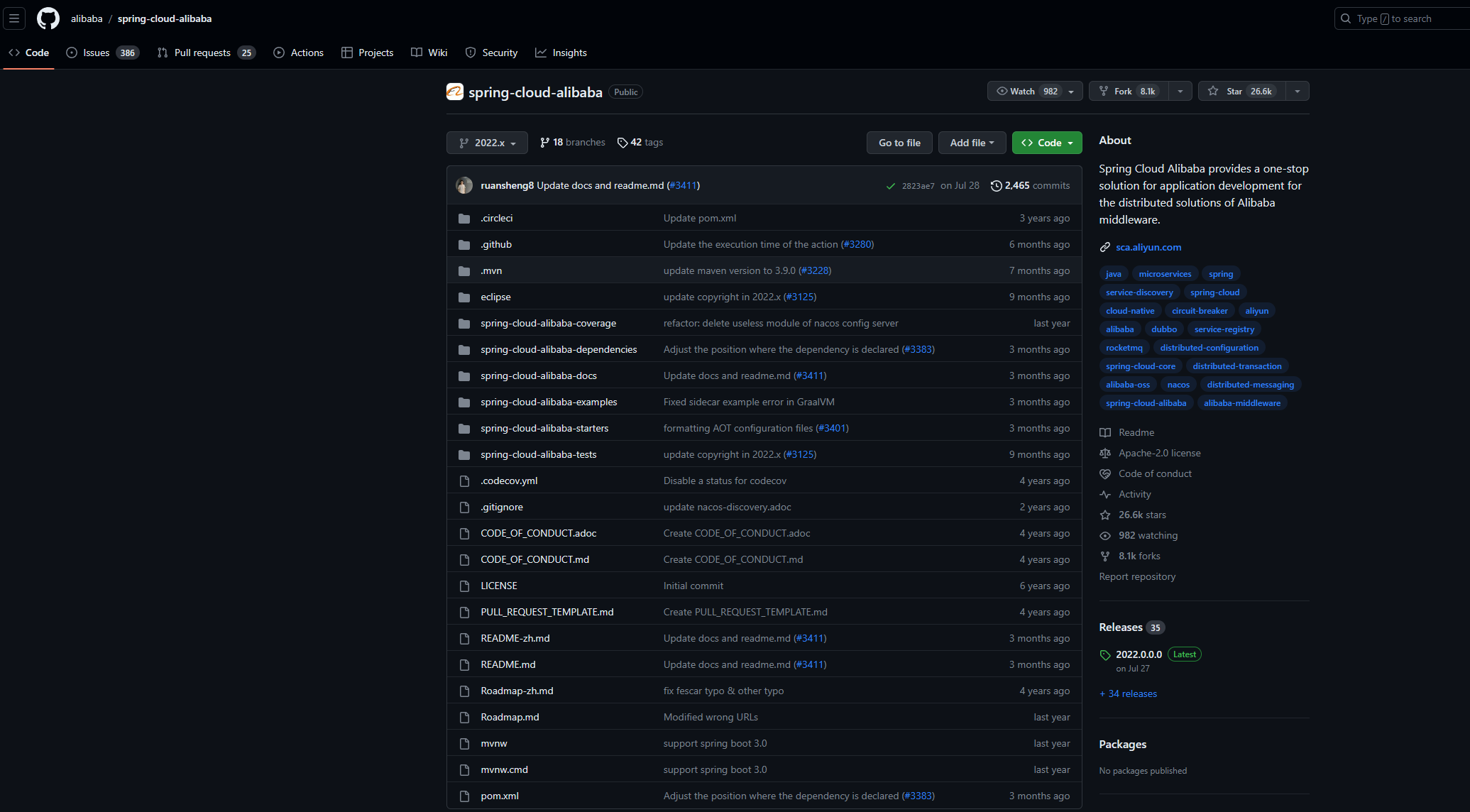Open the hamburger navigation menu

coord(14,18)
